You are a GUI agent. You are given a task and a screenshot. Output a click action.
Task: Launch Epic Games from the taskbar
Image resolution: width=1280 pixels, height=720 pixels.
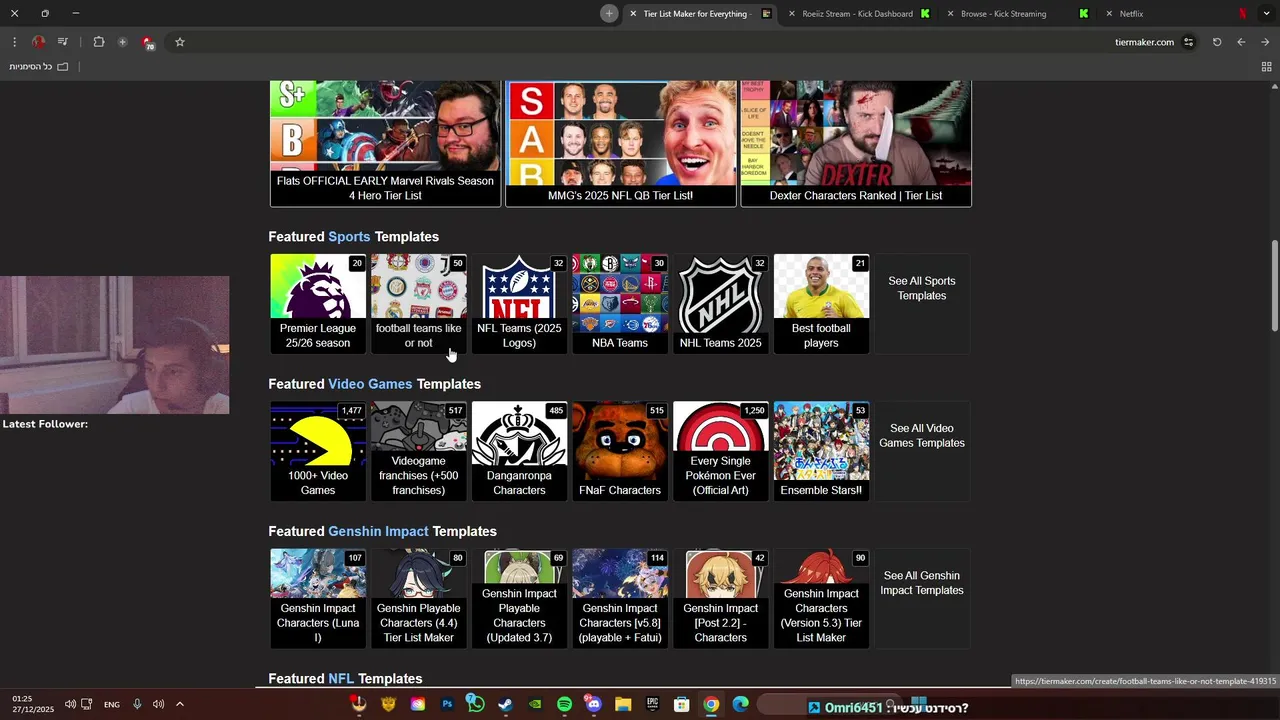[652, 704]
